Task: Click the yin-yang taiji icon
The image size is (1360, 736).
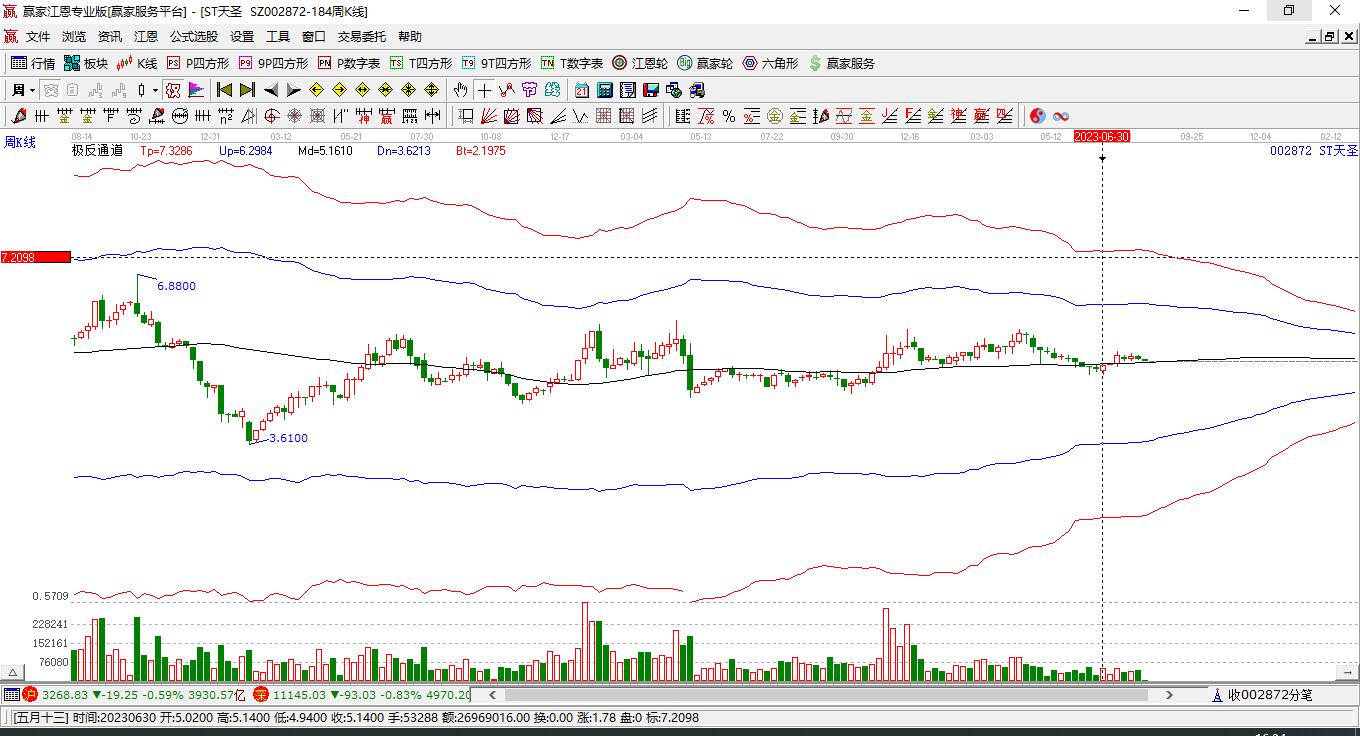Action: point(1038,116)
